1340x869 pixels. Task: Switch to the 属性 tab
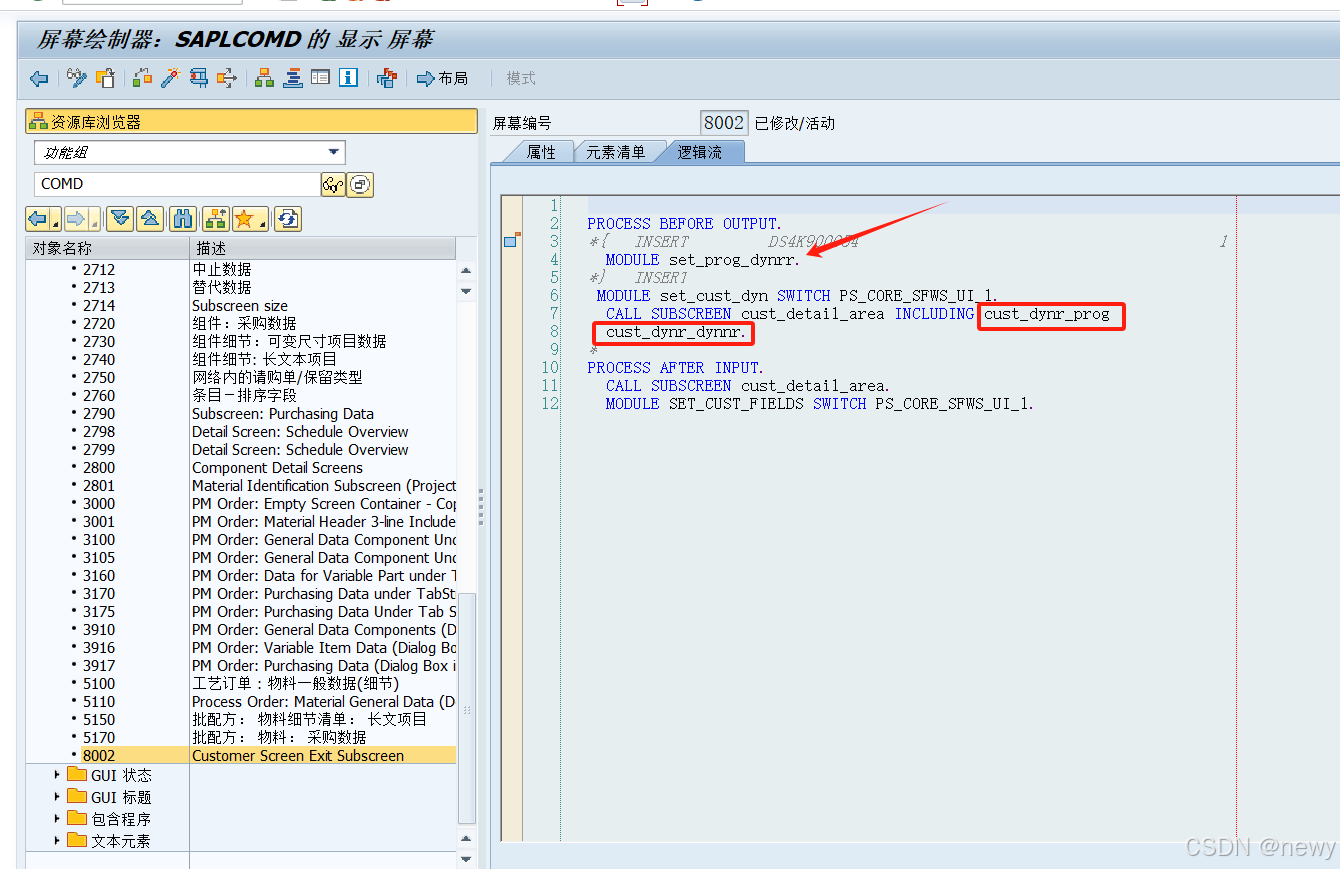click(541, 152)
